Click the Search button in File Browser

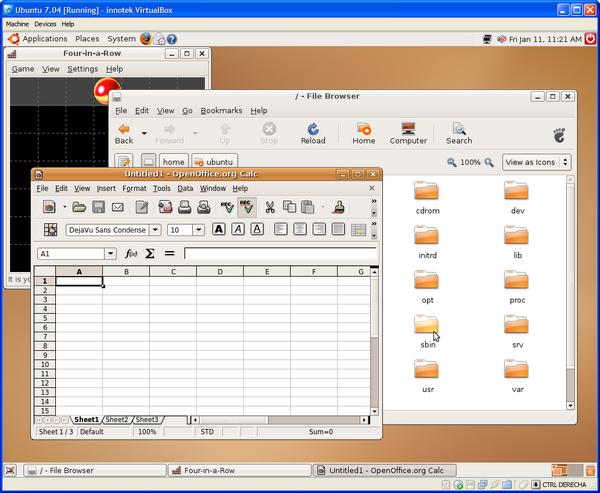tap(459, 134)
